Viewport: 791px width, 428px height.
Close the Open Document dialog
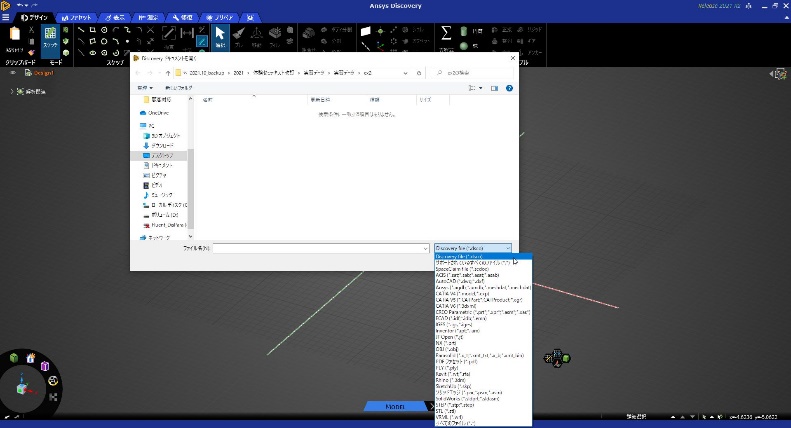pyautogui.click(x=513, y=58)
